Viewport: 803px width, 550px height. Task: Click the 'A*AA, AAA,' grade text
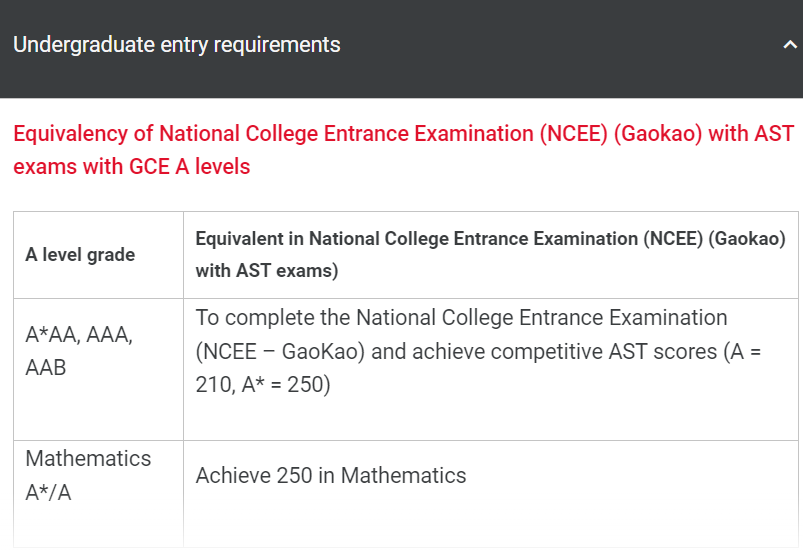click(79, 335)
